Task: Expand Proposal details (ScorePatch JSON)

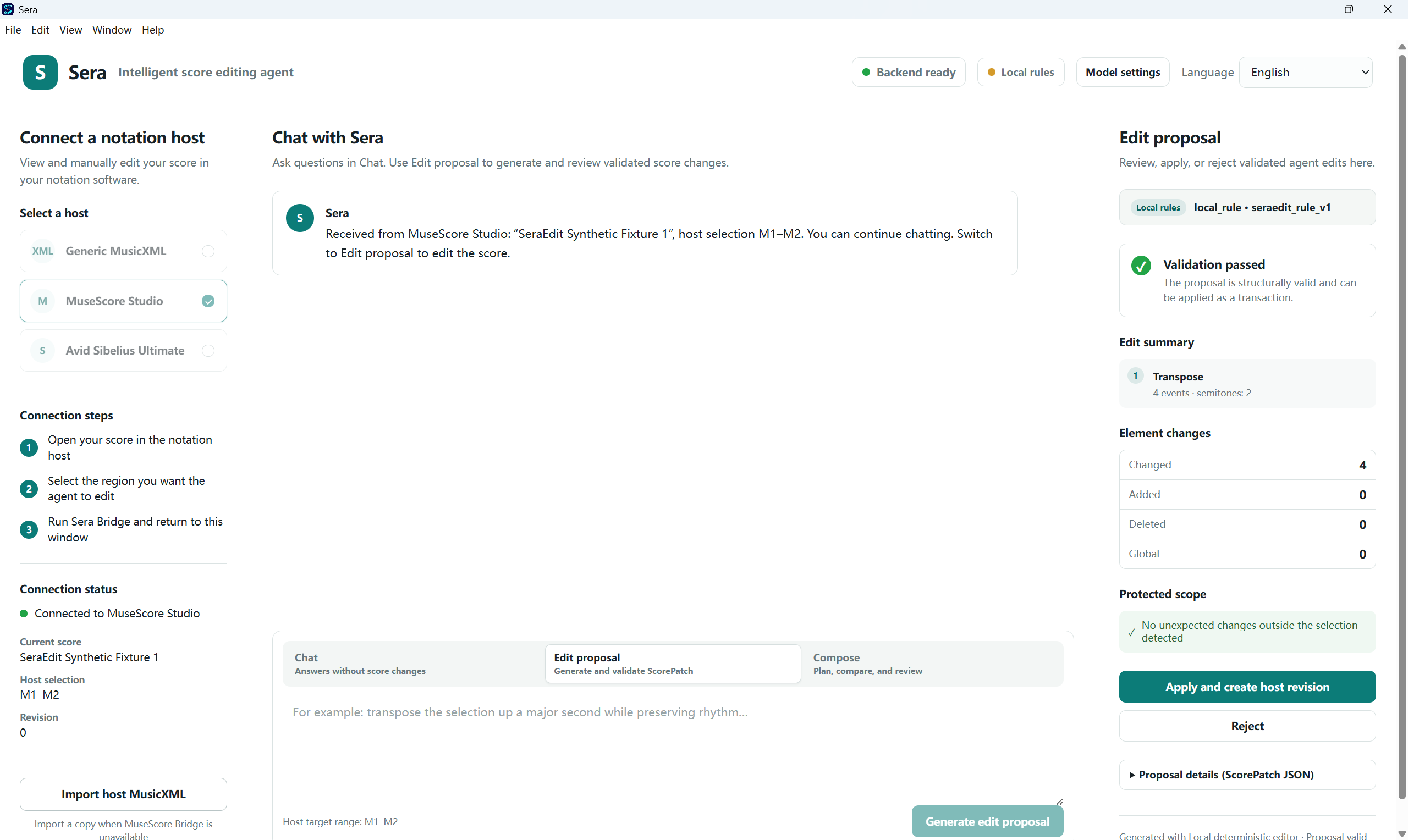Action: (x=1247, y=775)
